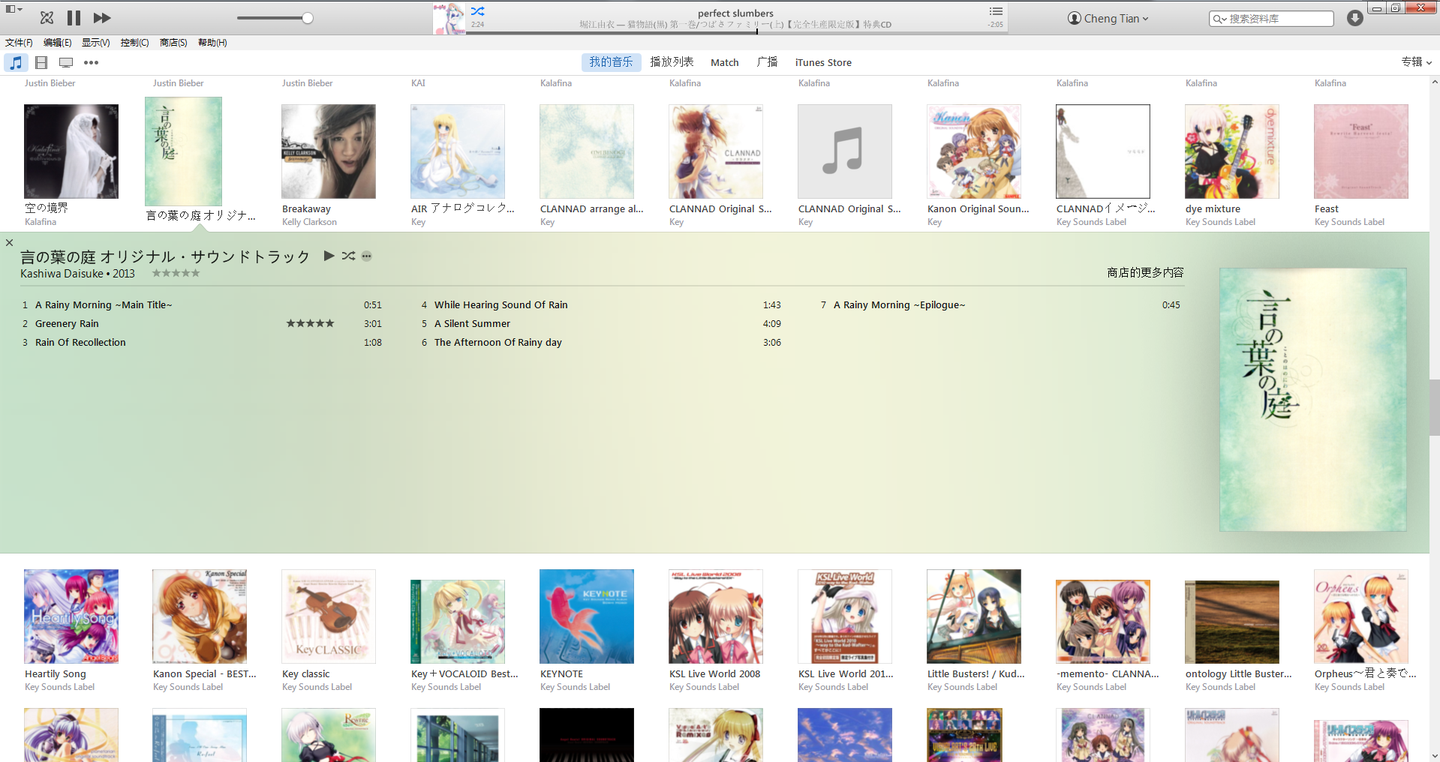Open the search options magnifier dropdown
This screenshot has height=762, width=1440.
click(1219, 19)
